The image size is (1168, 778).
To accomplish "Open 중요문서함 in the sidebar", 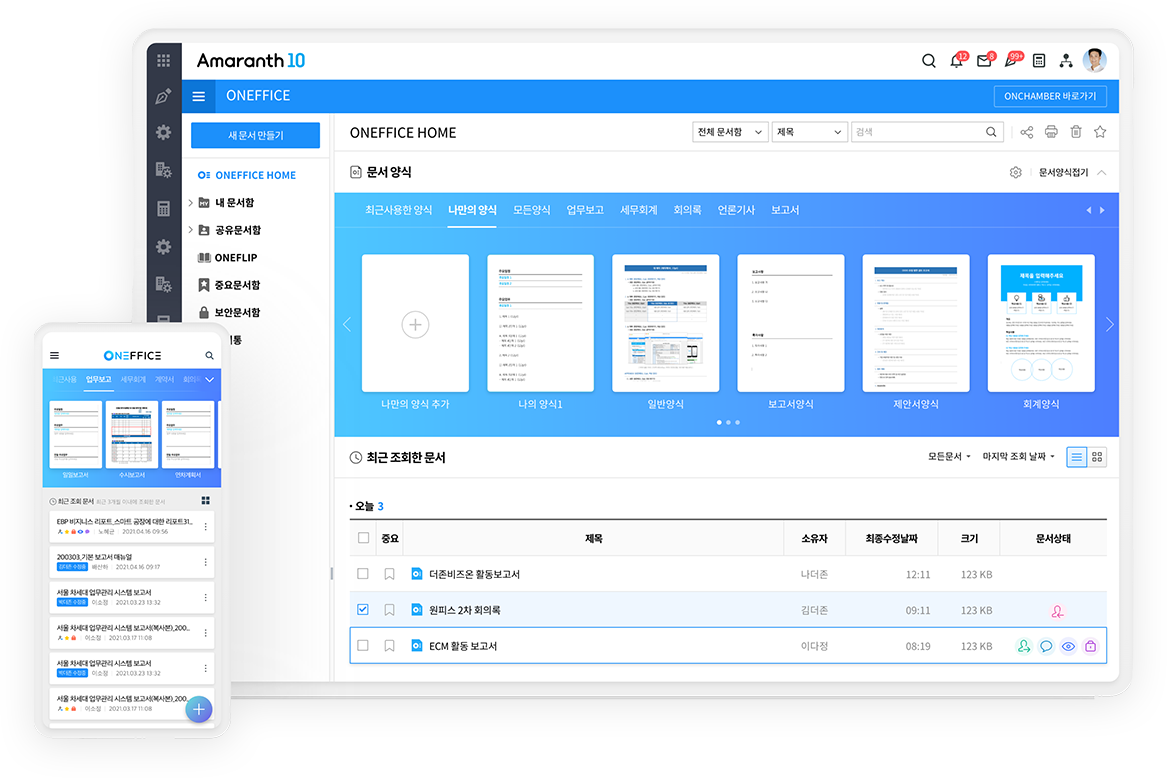I will click(229, 285).
